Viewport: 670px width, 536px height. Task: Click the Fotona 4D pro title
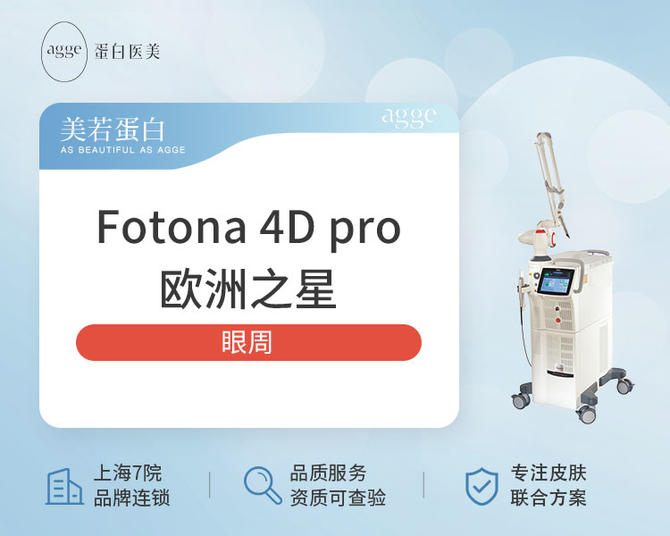click(249, 229)
